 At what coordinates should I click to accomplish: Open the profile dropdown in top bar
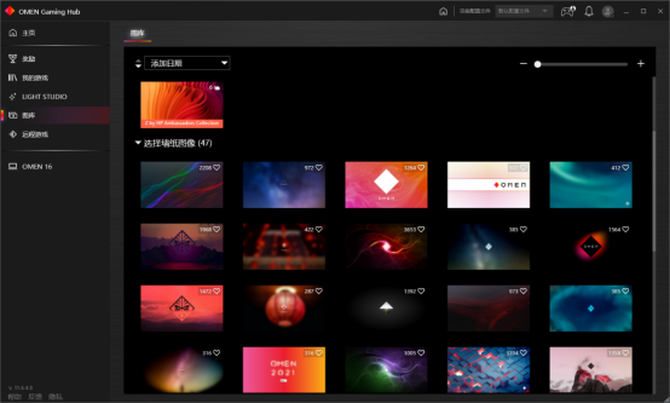coord(524,11)
